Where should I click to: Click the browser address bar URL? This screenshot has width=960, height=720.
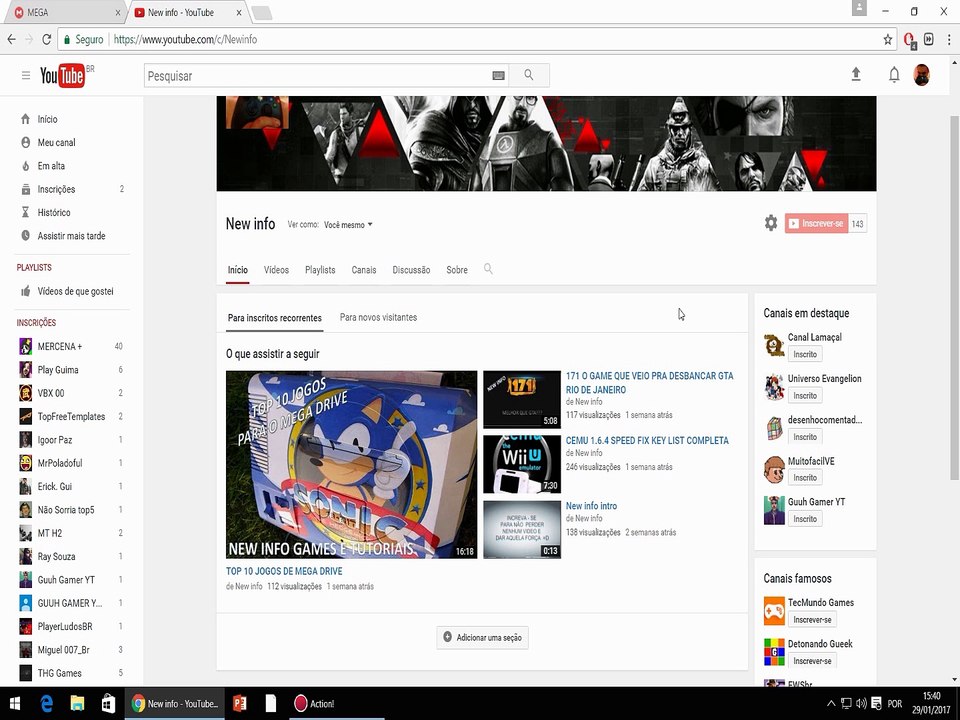coord(186,39)
